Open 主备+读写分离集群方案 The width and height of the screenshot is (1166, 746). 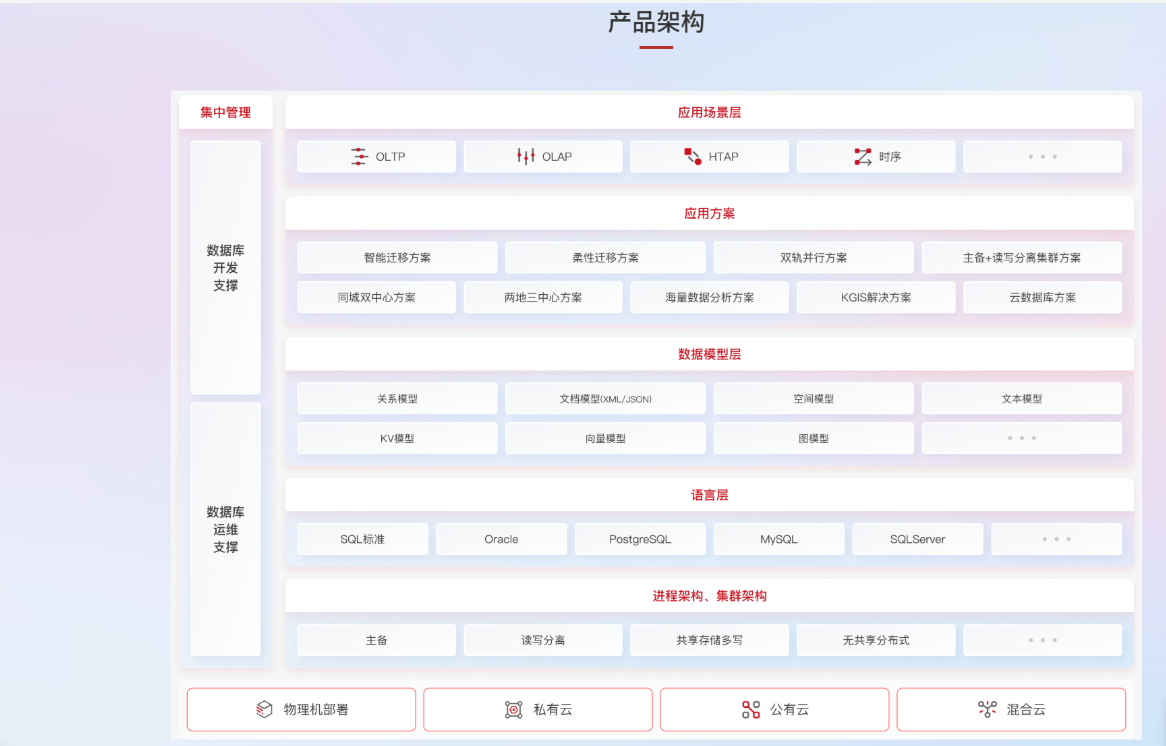[1022, 257]
